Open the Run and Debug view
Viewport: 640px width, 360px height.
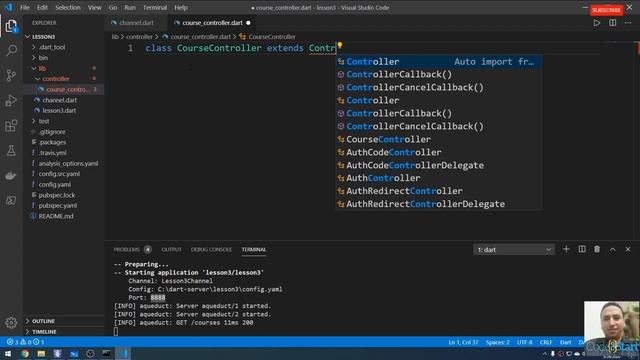pyautogui.click(x=11, y=100)
